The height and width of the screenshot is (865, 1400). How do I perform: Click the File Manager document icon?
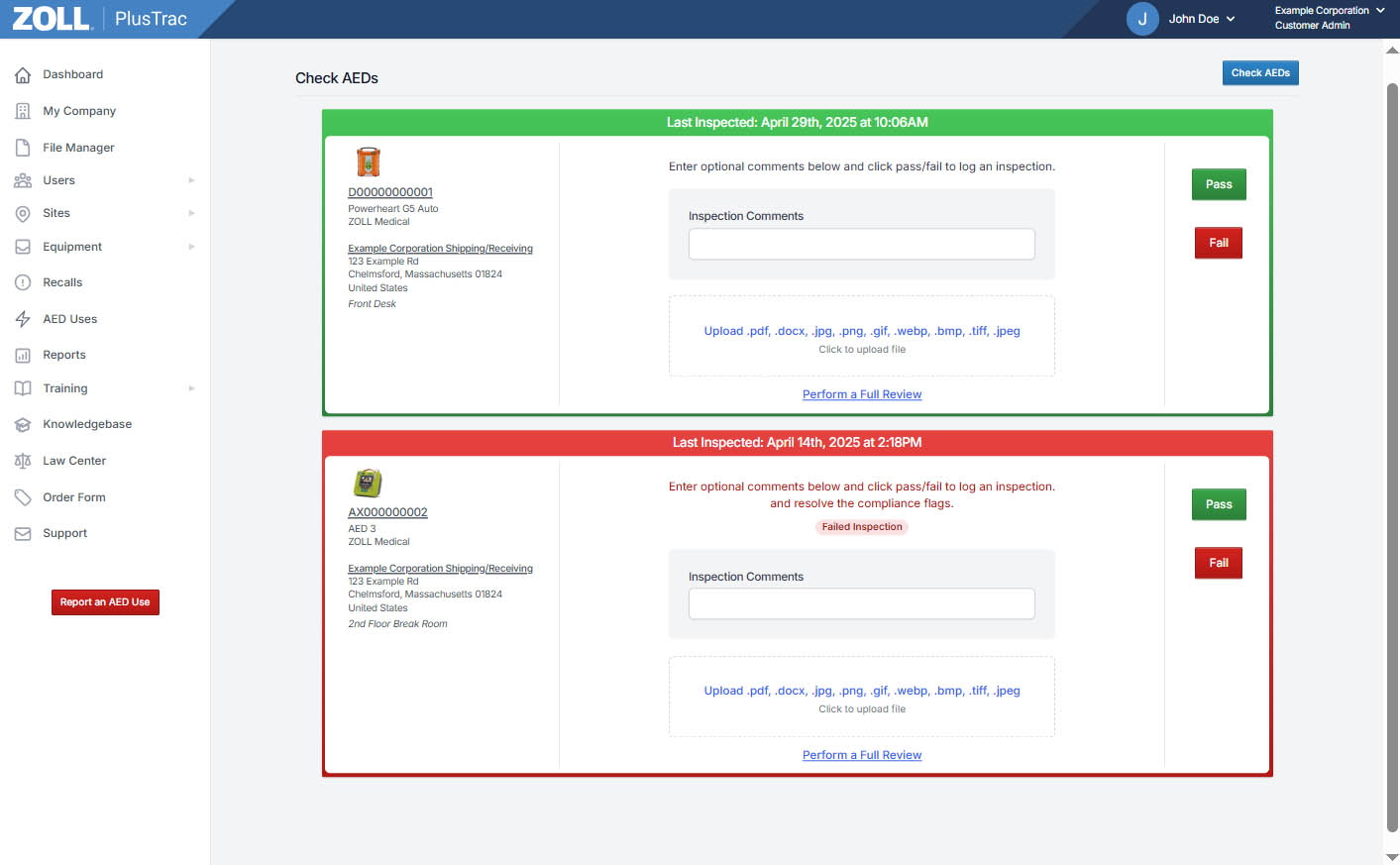pyautogui.click(x=23, y=148)
